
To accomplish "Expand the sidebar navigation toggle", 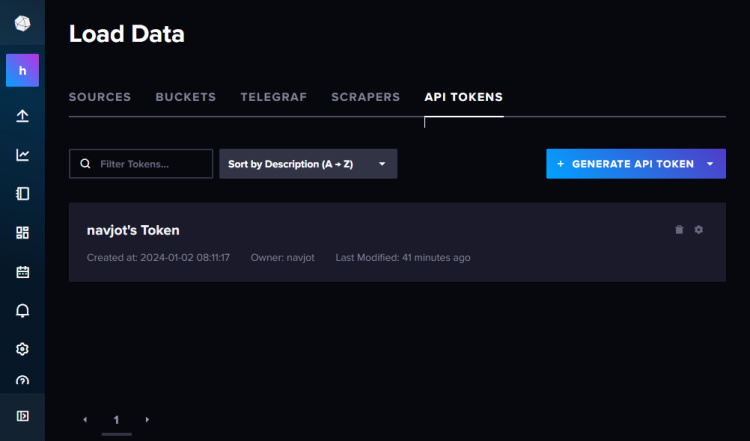I will [x=22, y=416].
